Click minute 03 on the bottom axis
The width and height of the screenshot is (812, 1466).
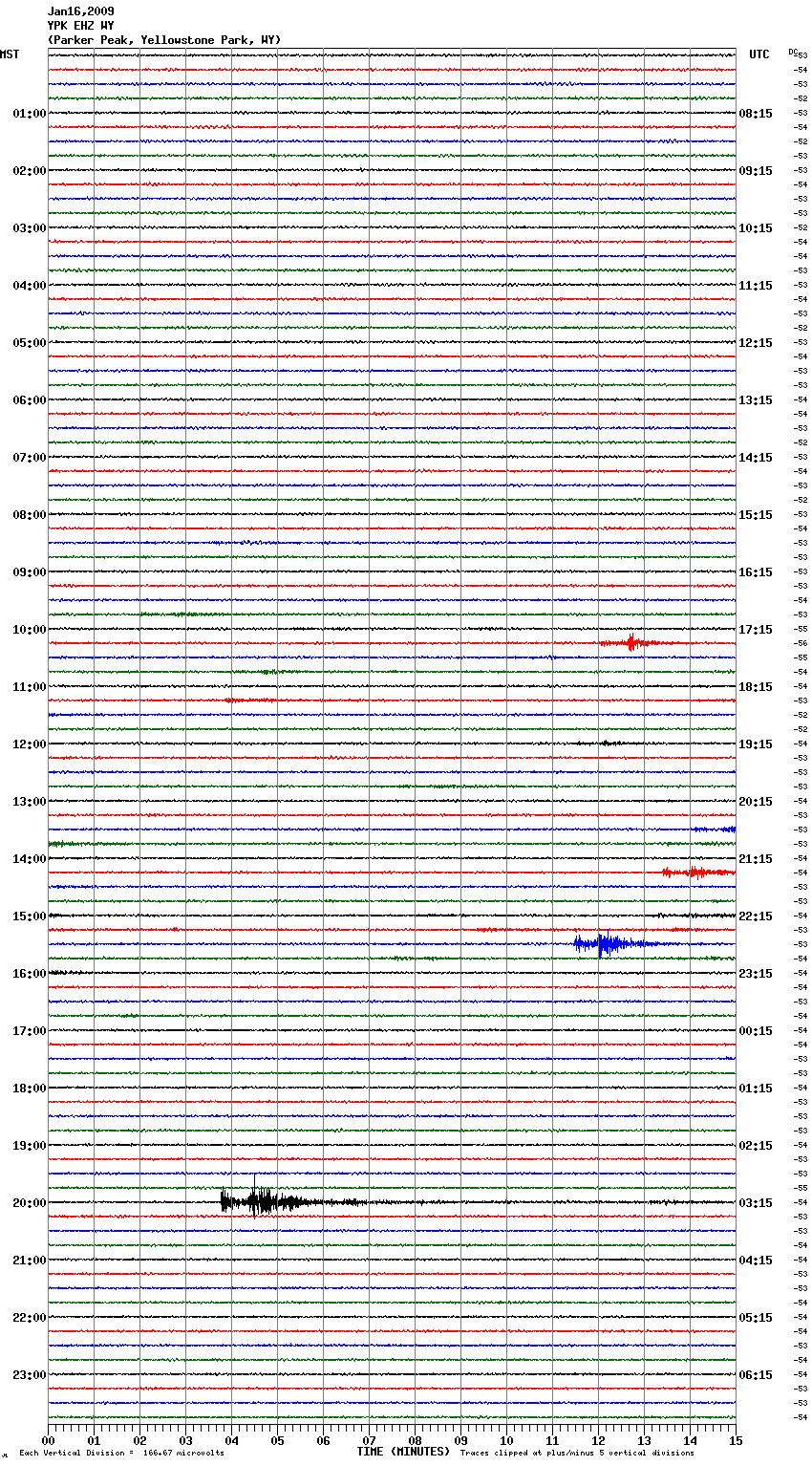(185, 1440)
